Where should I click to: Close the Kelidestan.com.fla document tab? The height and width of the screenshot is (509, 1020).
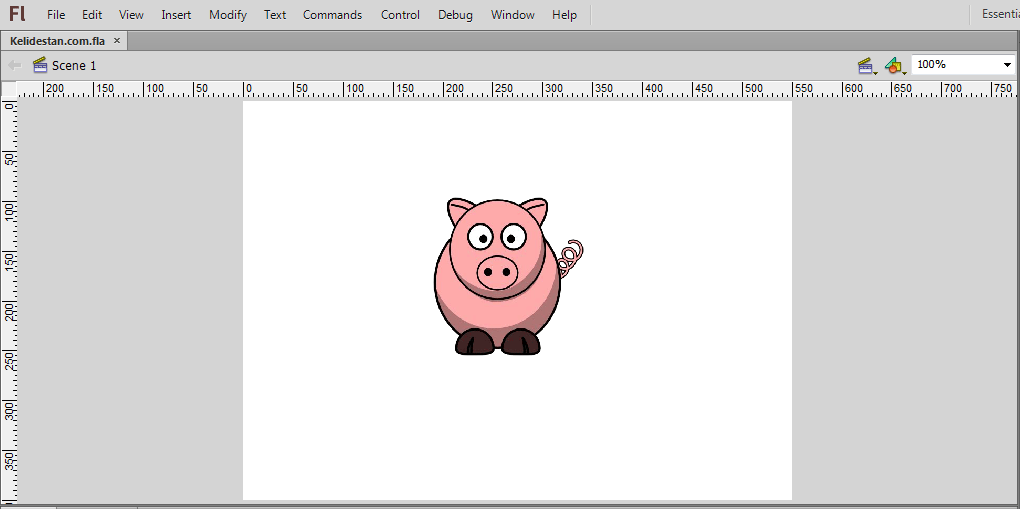[x=117, y=40]
